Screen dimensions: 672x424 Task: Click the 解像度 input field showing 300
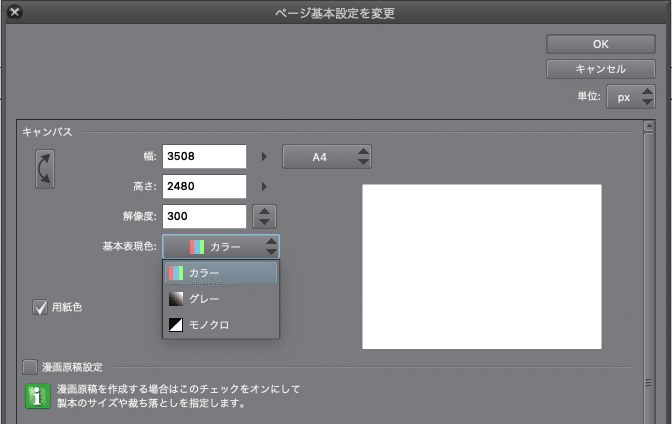[x=204, y=217]
